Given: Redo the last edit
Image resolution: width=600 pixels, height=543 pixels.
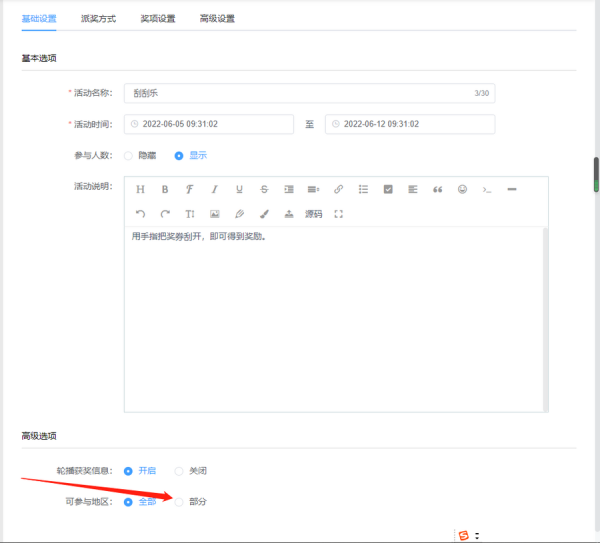Looking at the screenshot, I should 165,214.
